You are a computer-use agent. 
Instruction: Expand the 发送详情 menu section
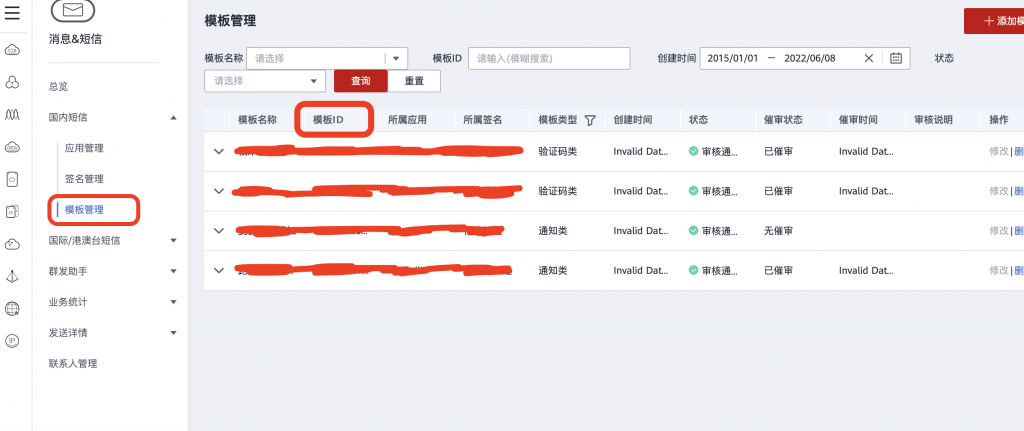point(173,332)
